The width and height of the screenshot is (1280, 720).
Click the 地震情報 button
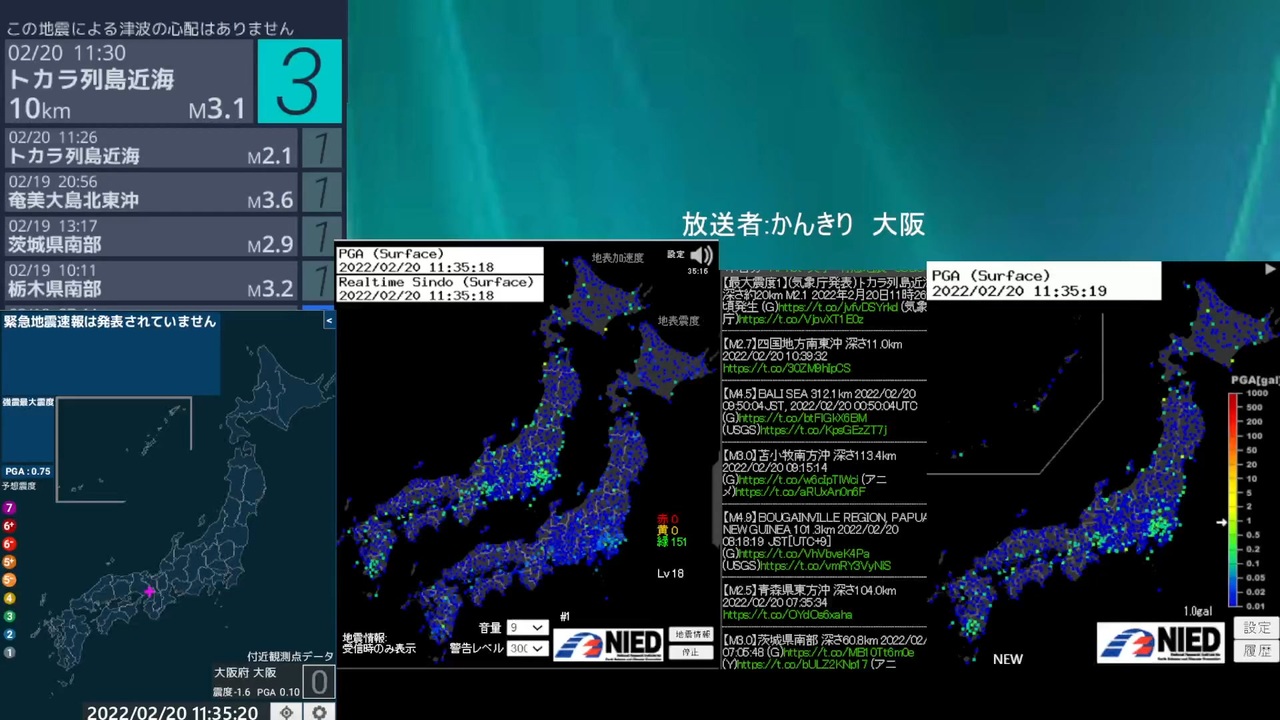point(691,635)
